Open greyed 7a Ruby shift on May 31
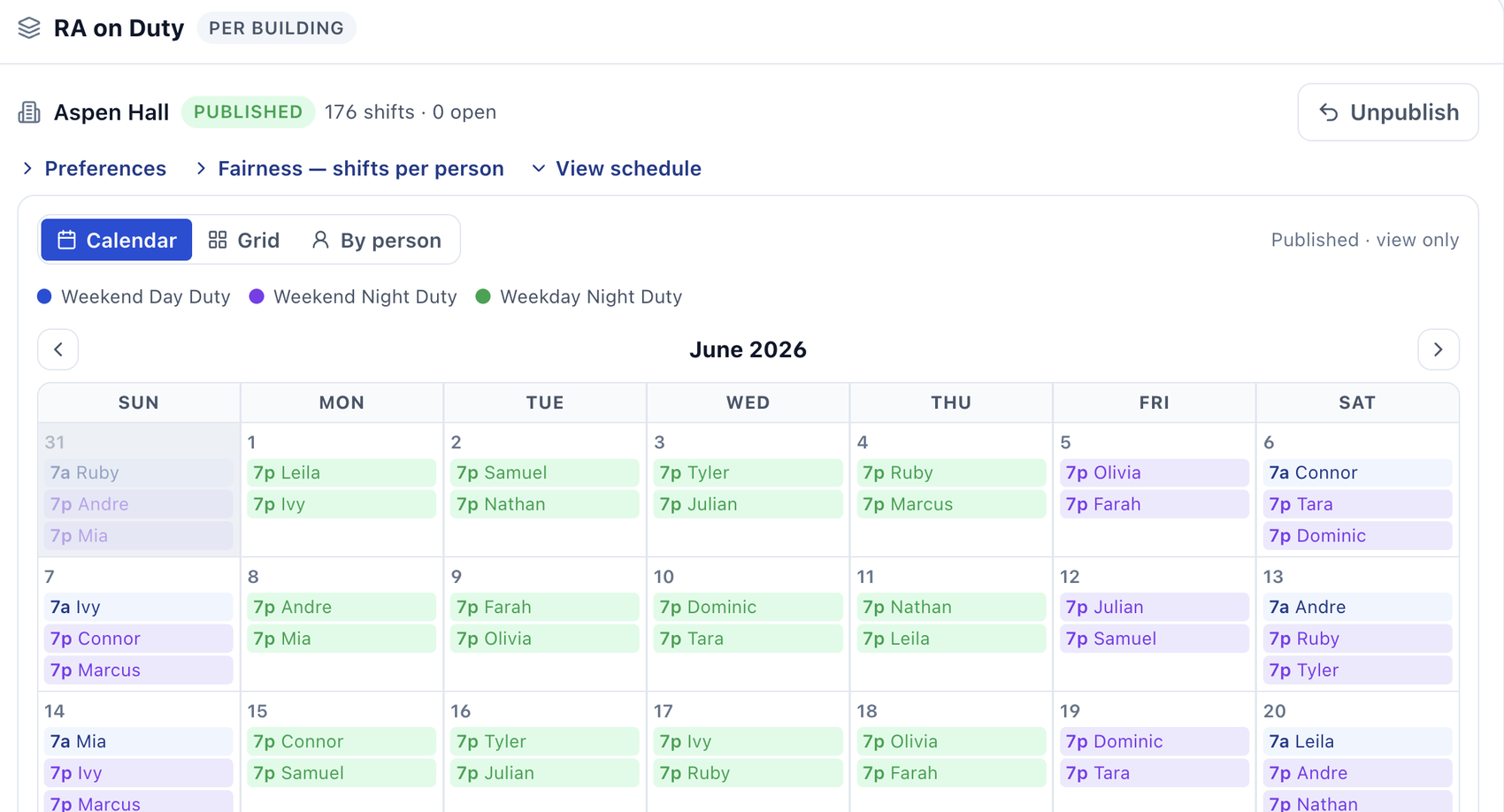 (139, 472)
